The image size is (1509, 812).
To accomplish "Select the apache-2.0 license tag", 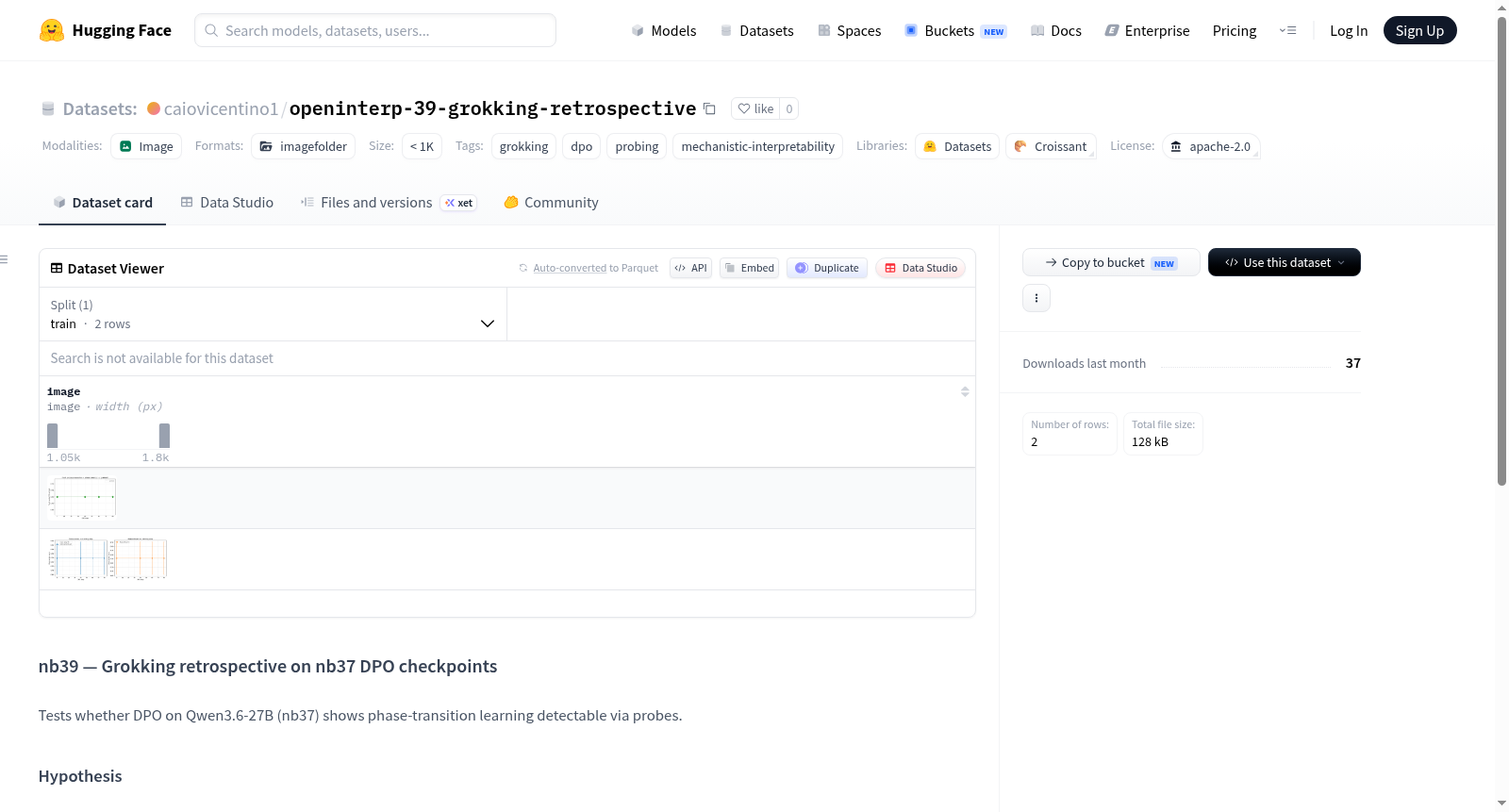I will click(x=1211, y=146).
